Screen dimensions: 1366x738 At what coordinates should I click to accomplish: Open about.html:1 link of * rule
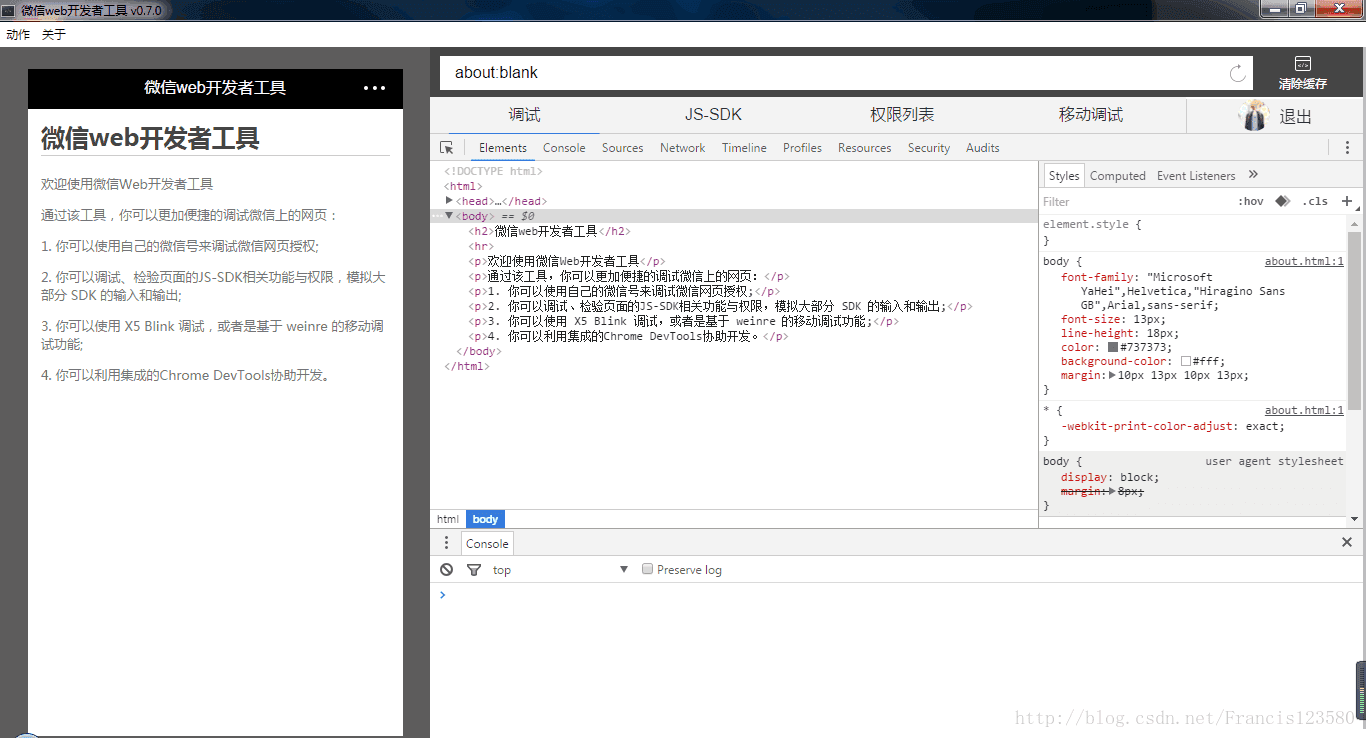(x=1304, y=410)
